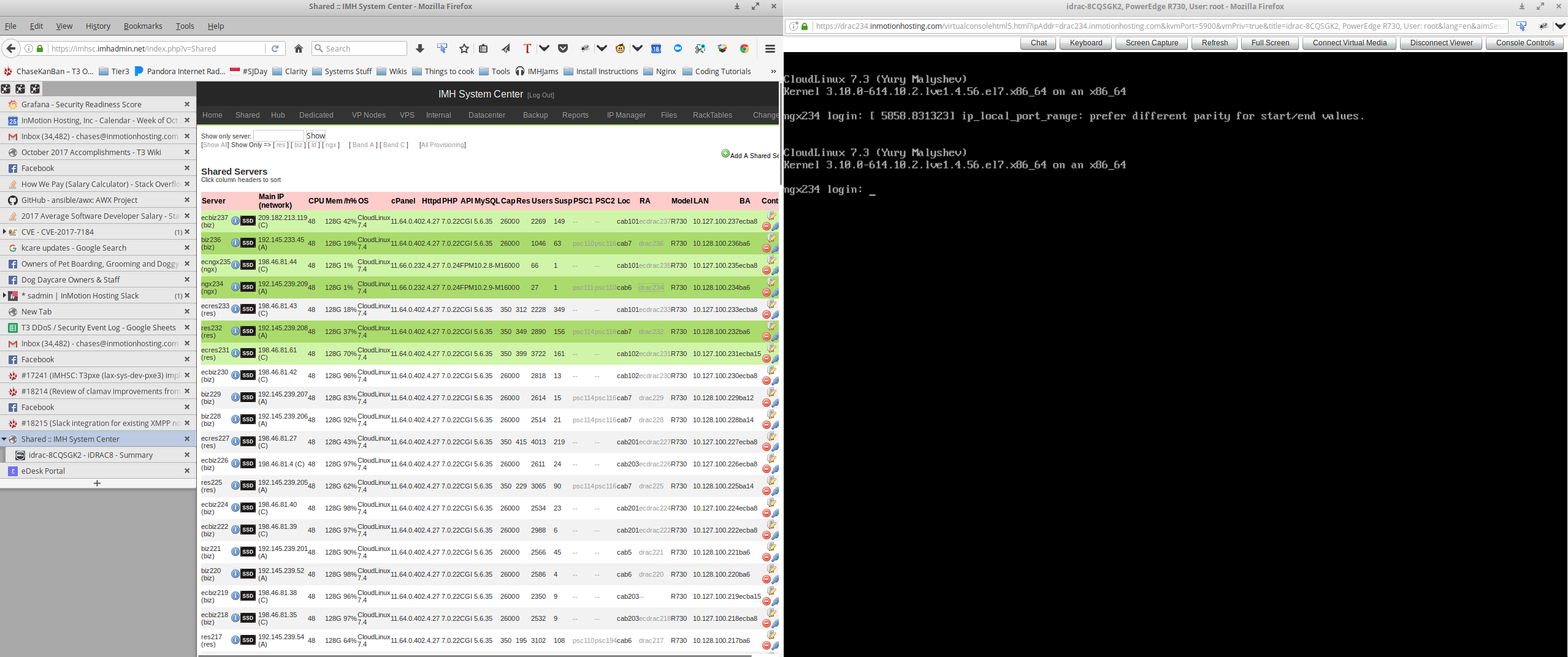Screen dimensions: 1568x657
Task: Click the drac234 remote access link
Action: point(651,287)
